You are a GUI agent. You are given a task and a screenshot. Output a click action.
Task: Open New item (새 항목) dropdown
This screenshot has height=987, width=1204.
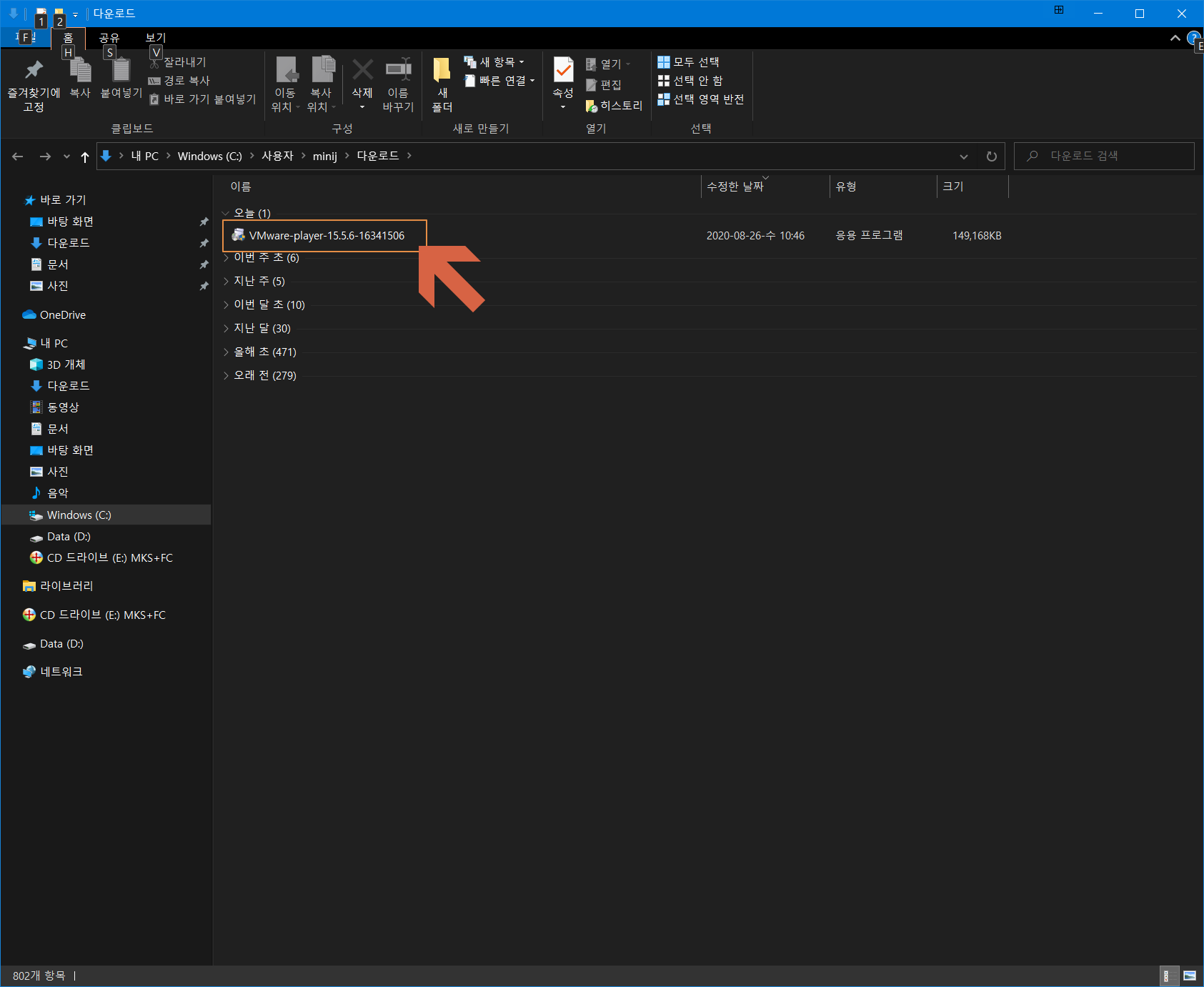[x=494, y=62]
